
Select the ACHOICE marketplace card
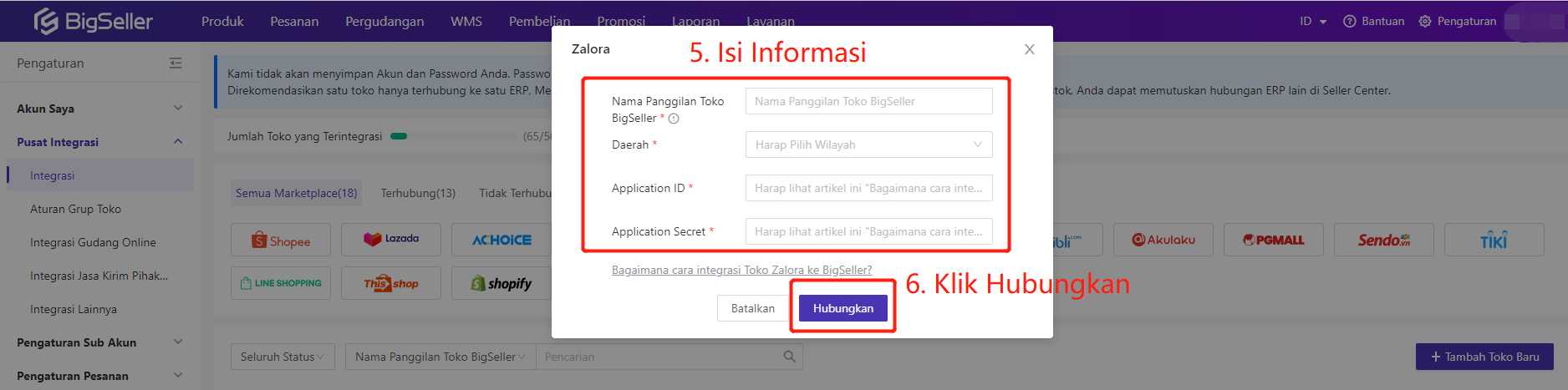(x=501, y=240)
